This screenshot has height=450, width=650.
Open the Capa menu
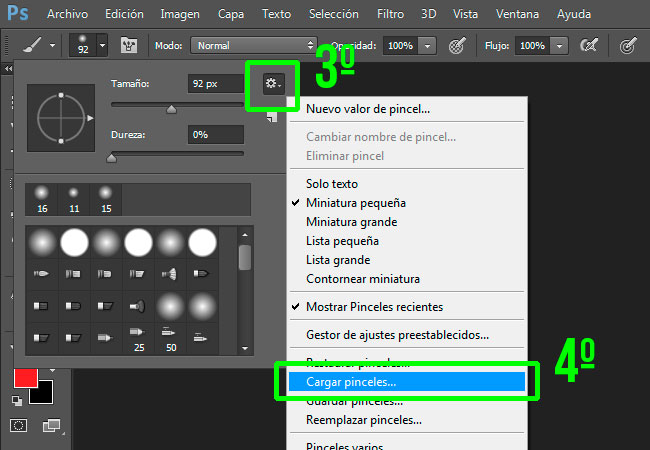click(231, 14)
